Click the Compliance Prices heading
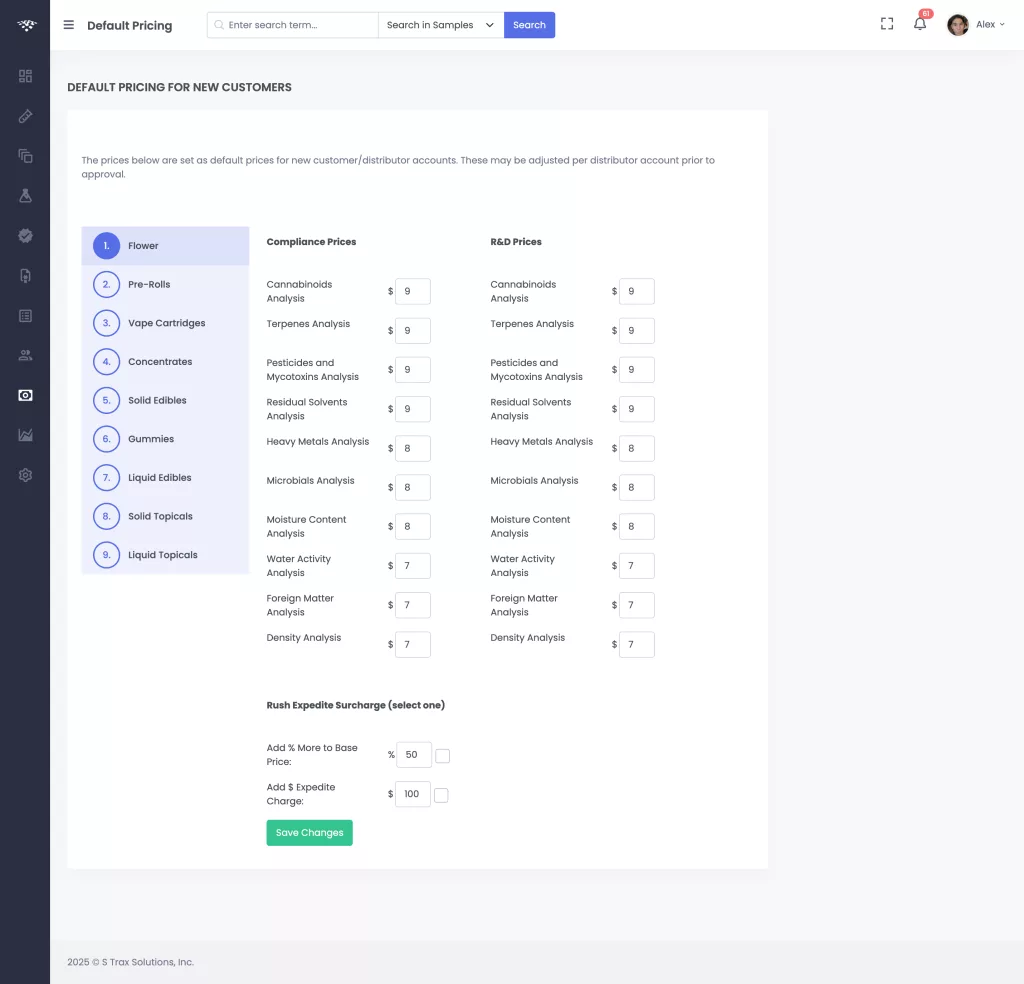 tap(311, 242)
